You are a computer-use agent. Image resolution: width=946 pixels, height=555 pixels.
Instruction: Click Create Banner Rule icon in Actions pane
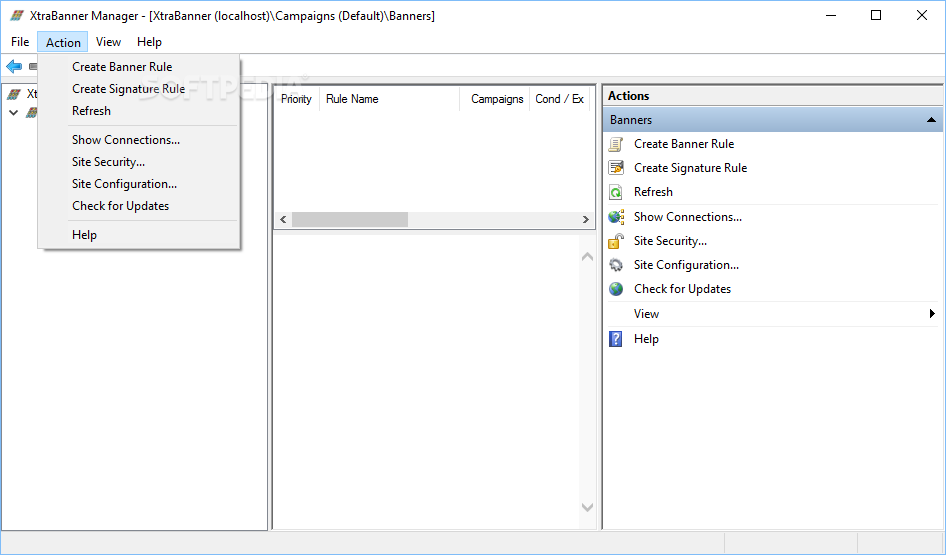coord(615,144)
